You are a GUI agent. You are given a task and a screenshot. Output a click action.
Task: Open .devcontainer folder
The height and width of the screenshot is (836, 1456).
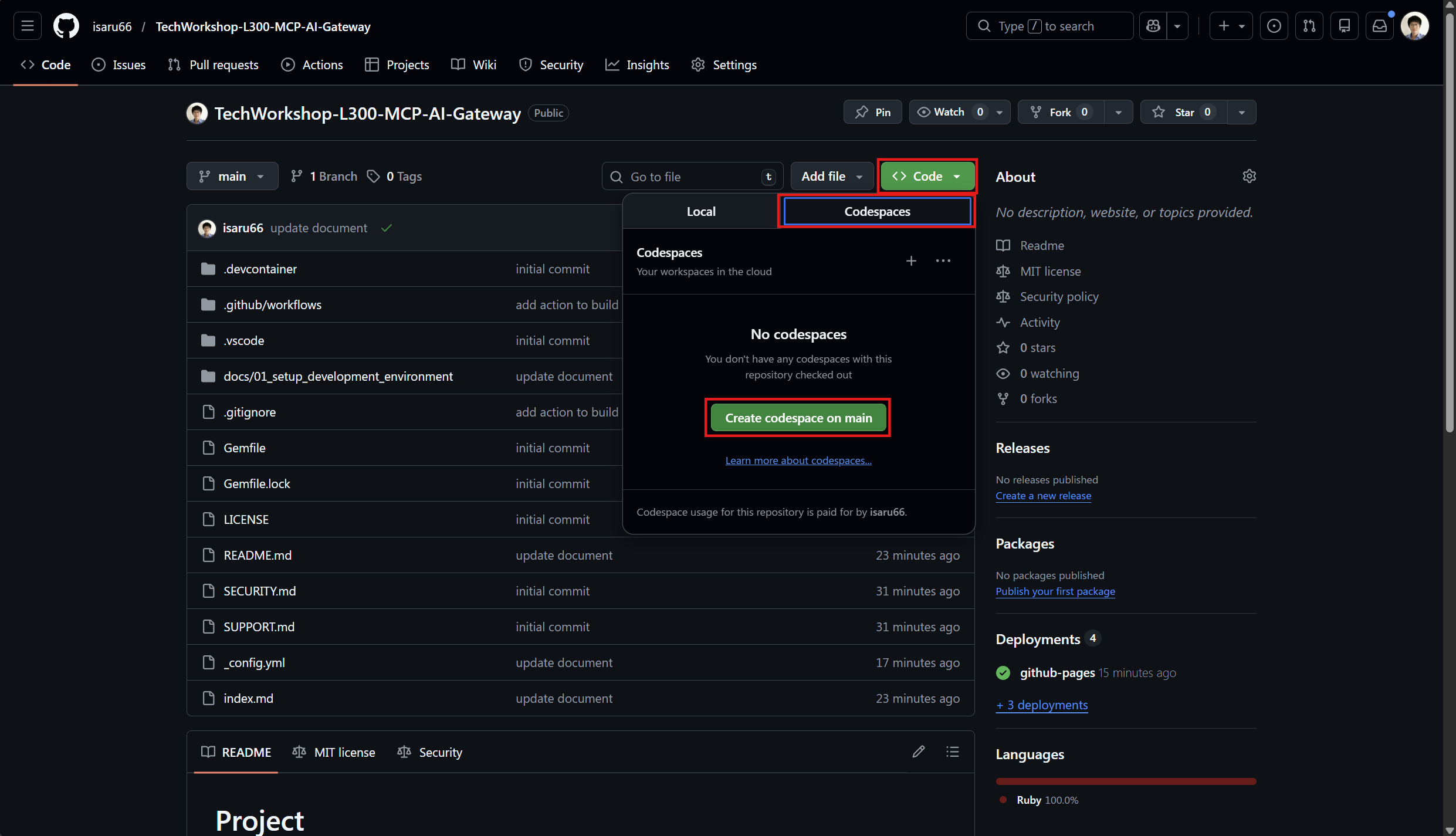(260, 269)
